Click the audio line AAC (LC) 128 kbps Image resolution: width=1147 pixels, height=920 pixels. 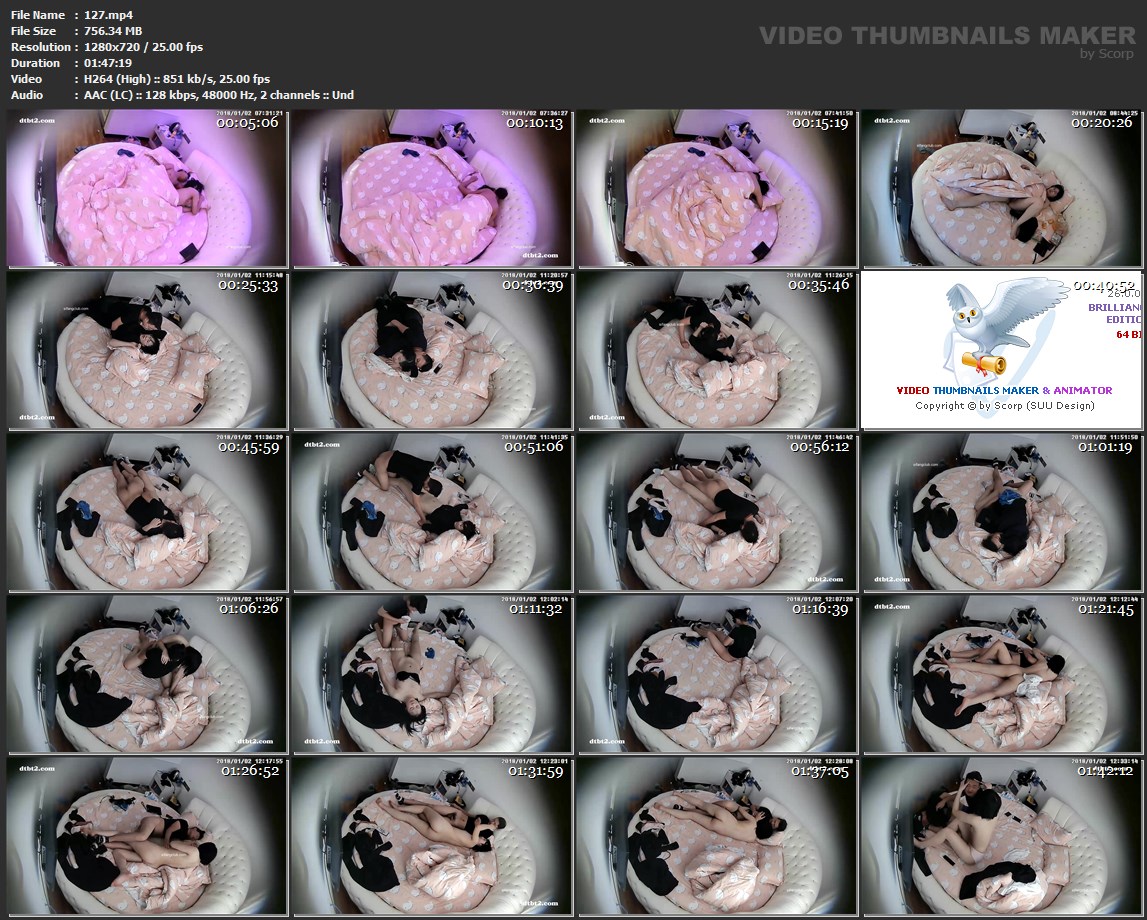pos(219,95)
